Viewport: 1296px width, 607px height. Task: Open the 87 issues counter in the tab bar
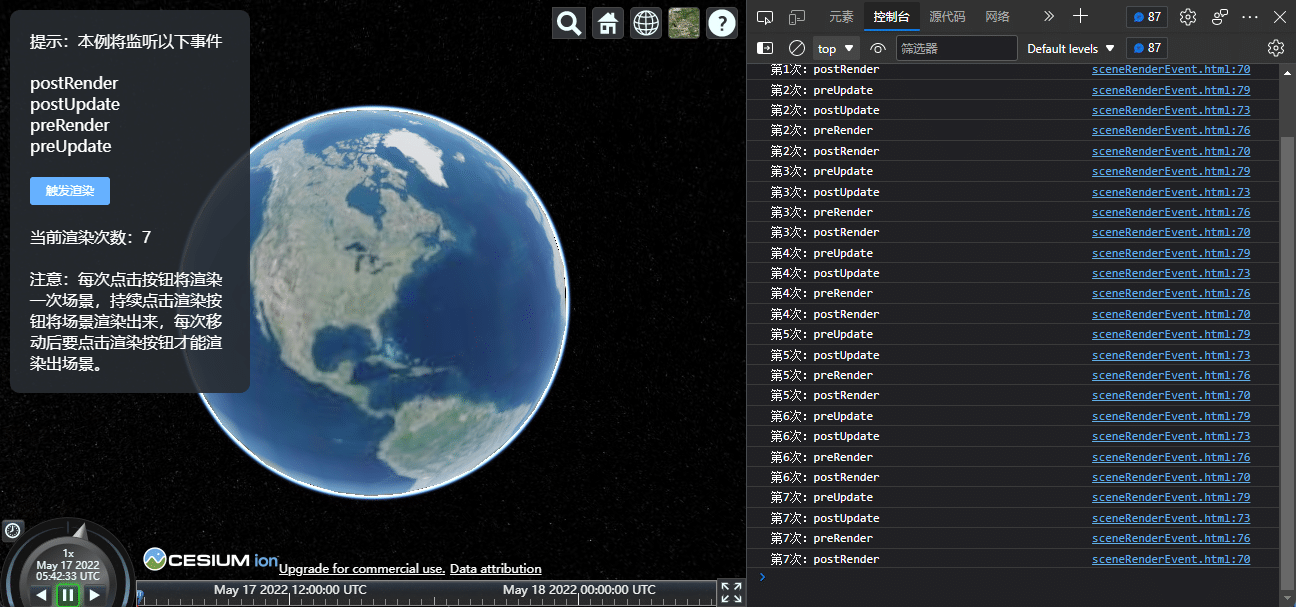point(1146,17)
